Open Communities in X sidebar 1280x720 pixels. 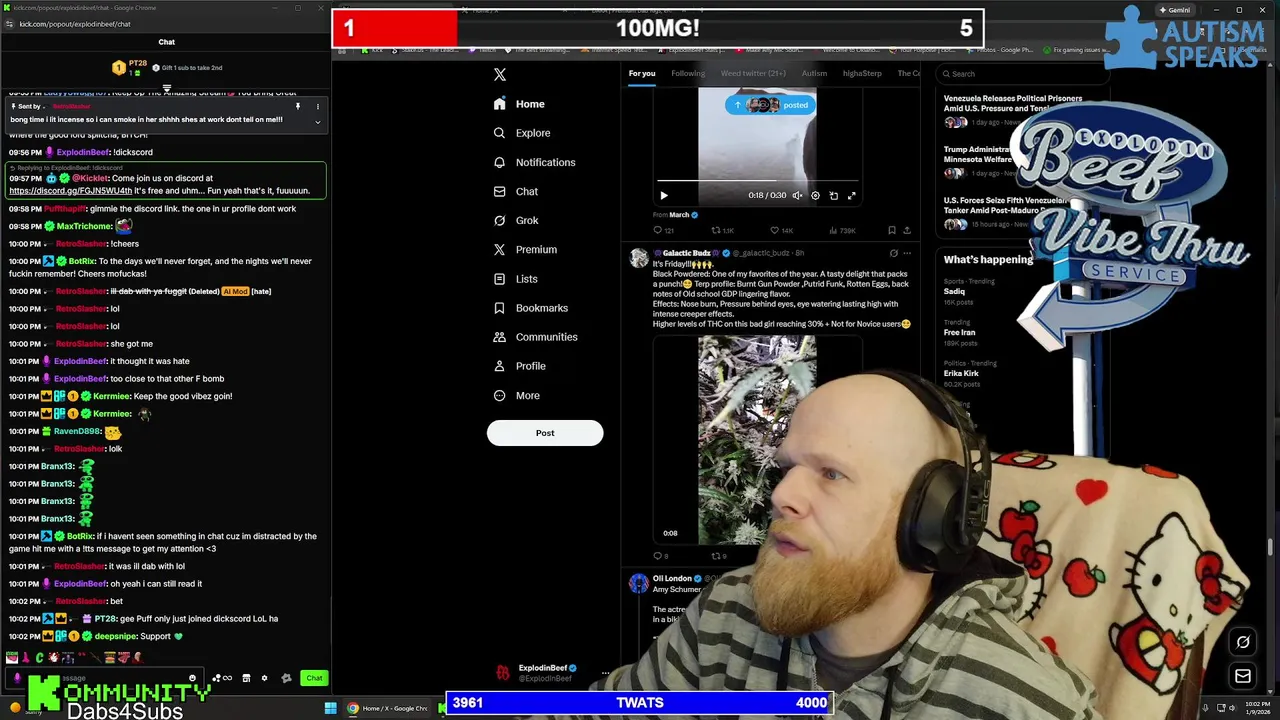click(535, 337)
